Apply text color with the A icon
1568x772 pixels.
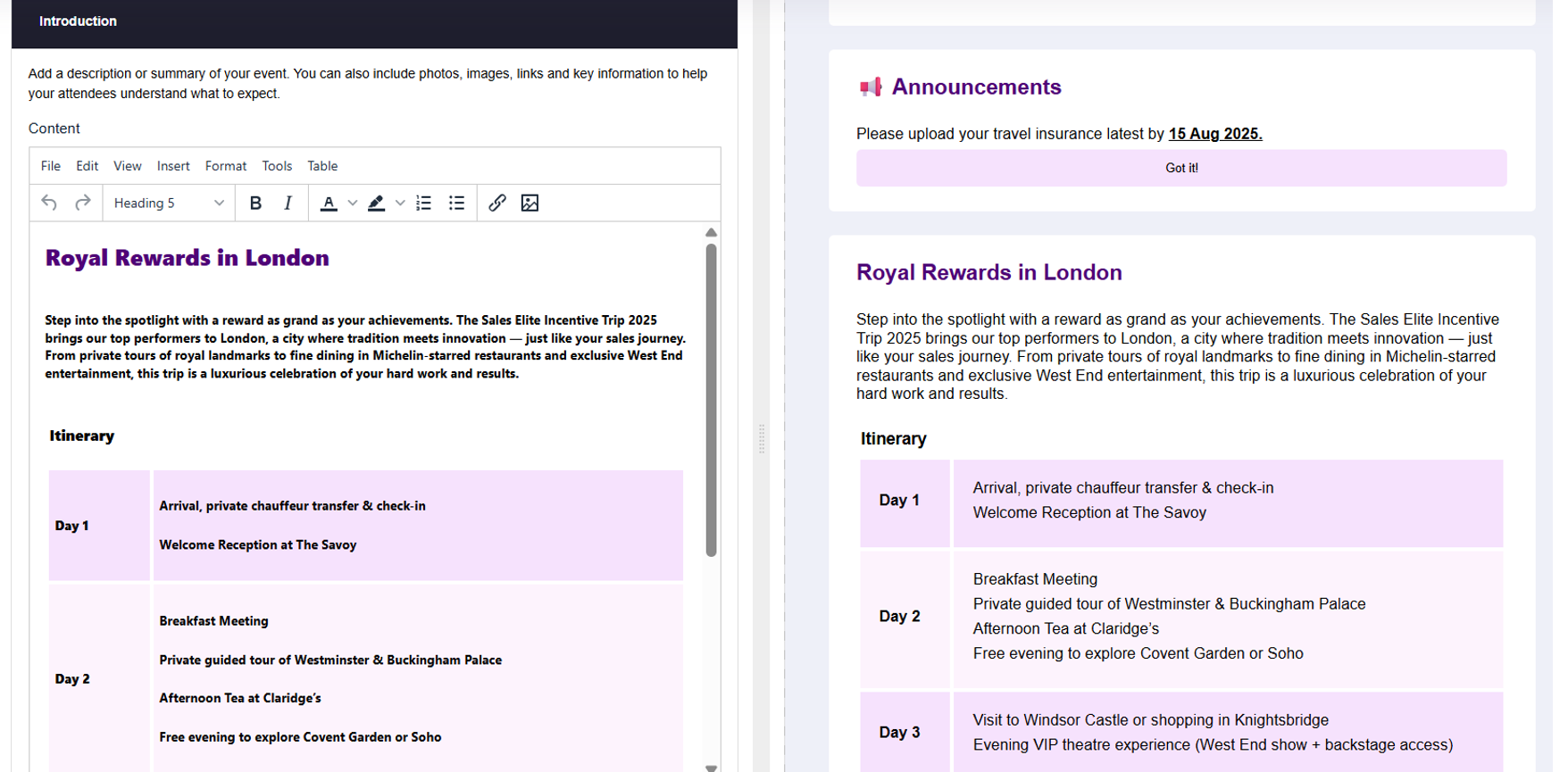(x=329, y=203)
